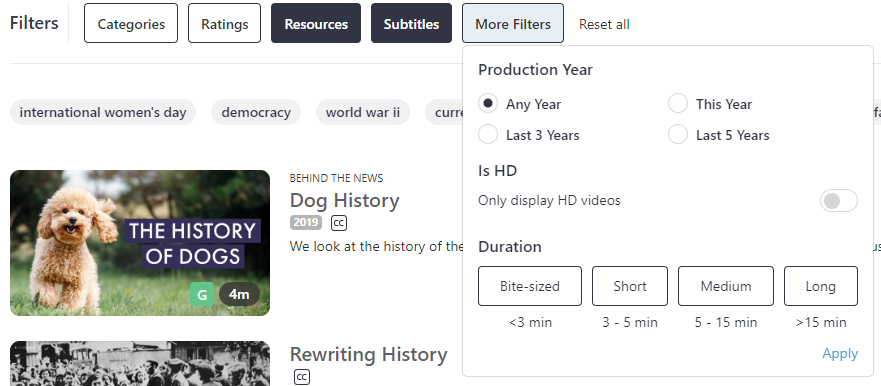Collapse the More Filters panel
This screenshot has height=386, width=881.
pyautogui.click(x=513, y=23)
